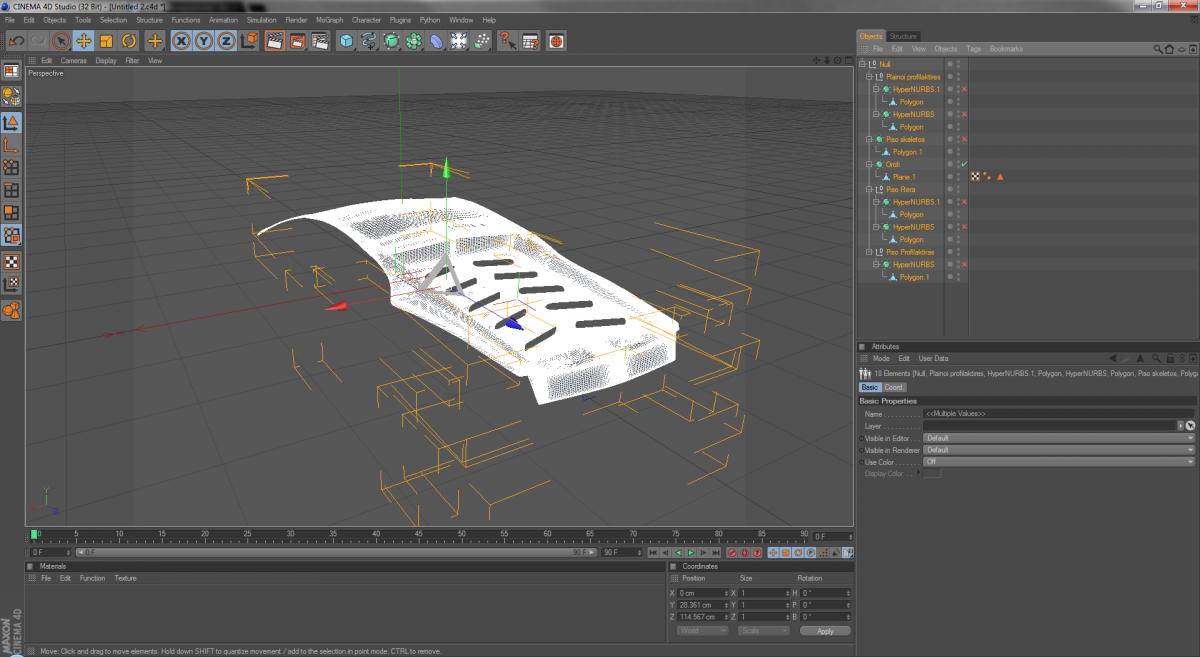Render the active view clapperboard icon
Image resolution: width=1200 pixels, height=657 pixels.
click(274, 41)
